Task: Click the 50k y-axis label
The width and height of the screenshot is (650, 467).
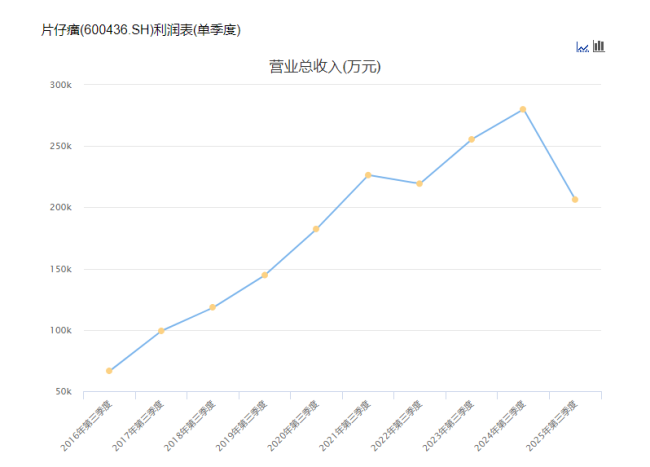Action: tap(63, 392)
